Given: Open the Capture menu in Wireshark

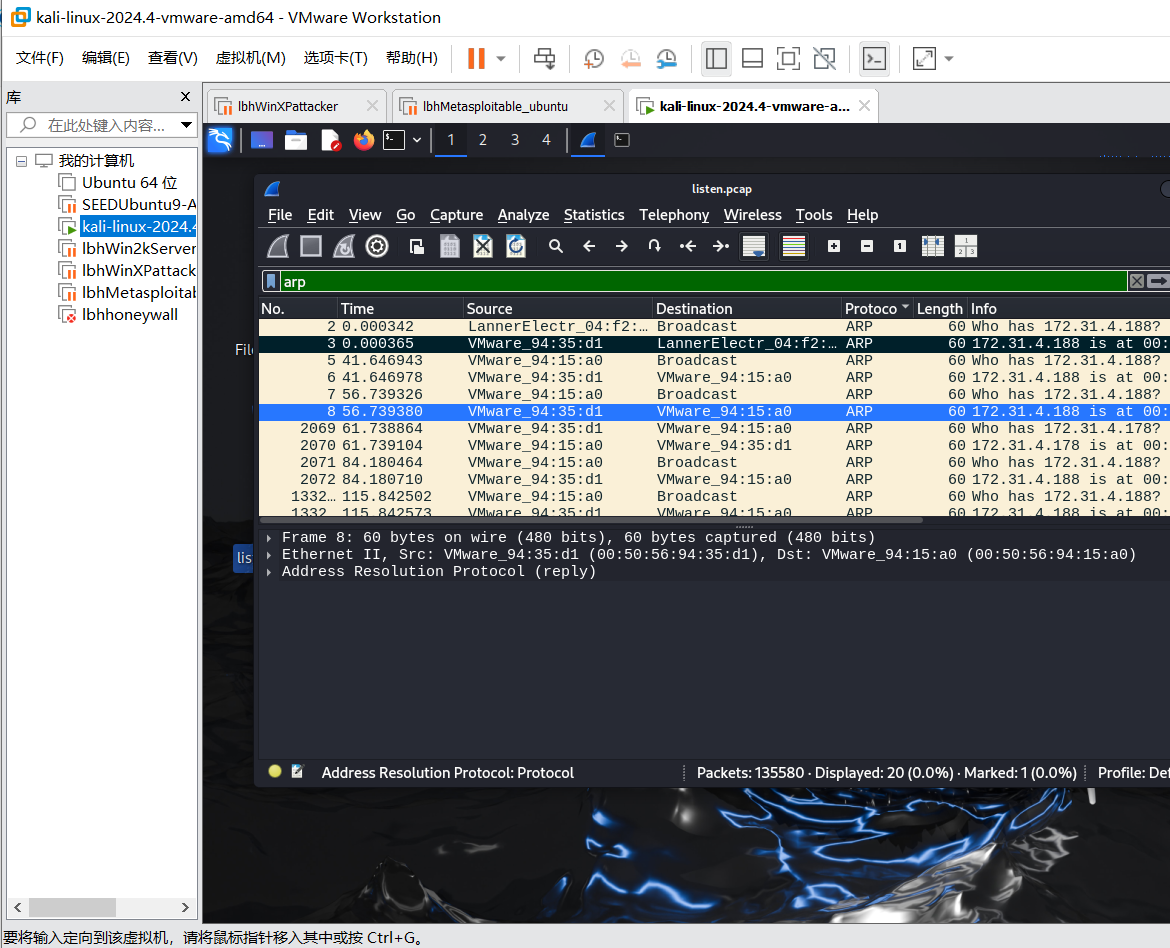Looking at the screenshot, I should click(456, 215).
